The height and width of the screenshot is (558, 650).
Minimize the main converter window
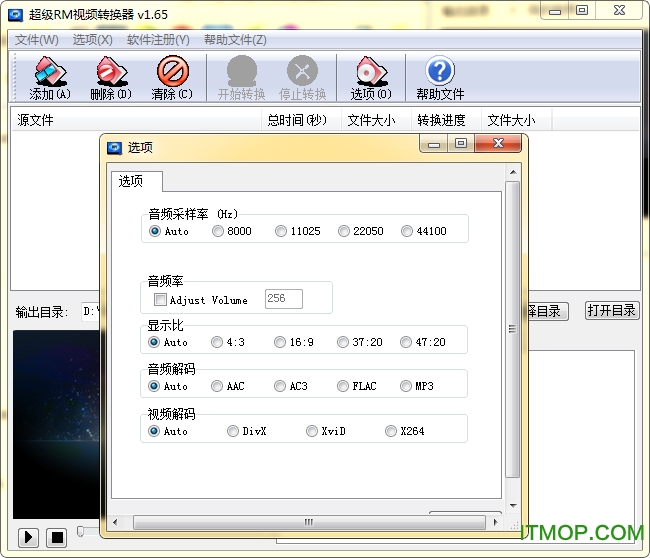point(555,11)
